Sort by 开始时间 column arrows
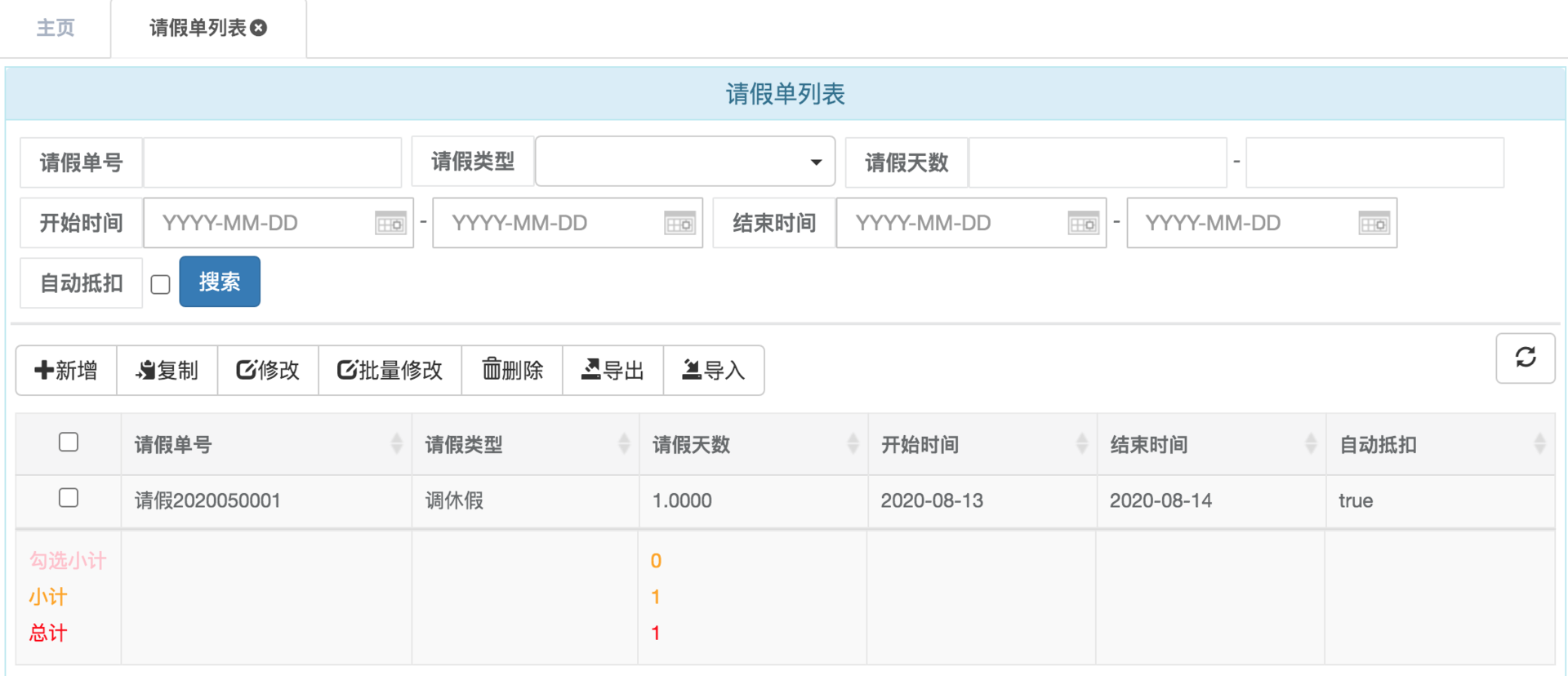 pyautogui.click(x=1082, y=444)
